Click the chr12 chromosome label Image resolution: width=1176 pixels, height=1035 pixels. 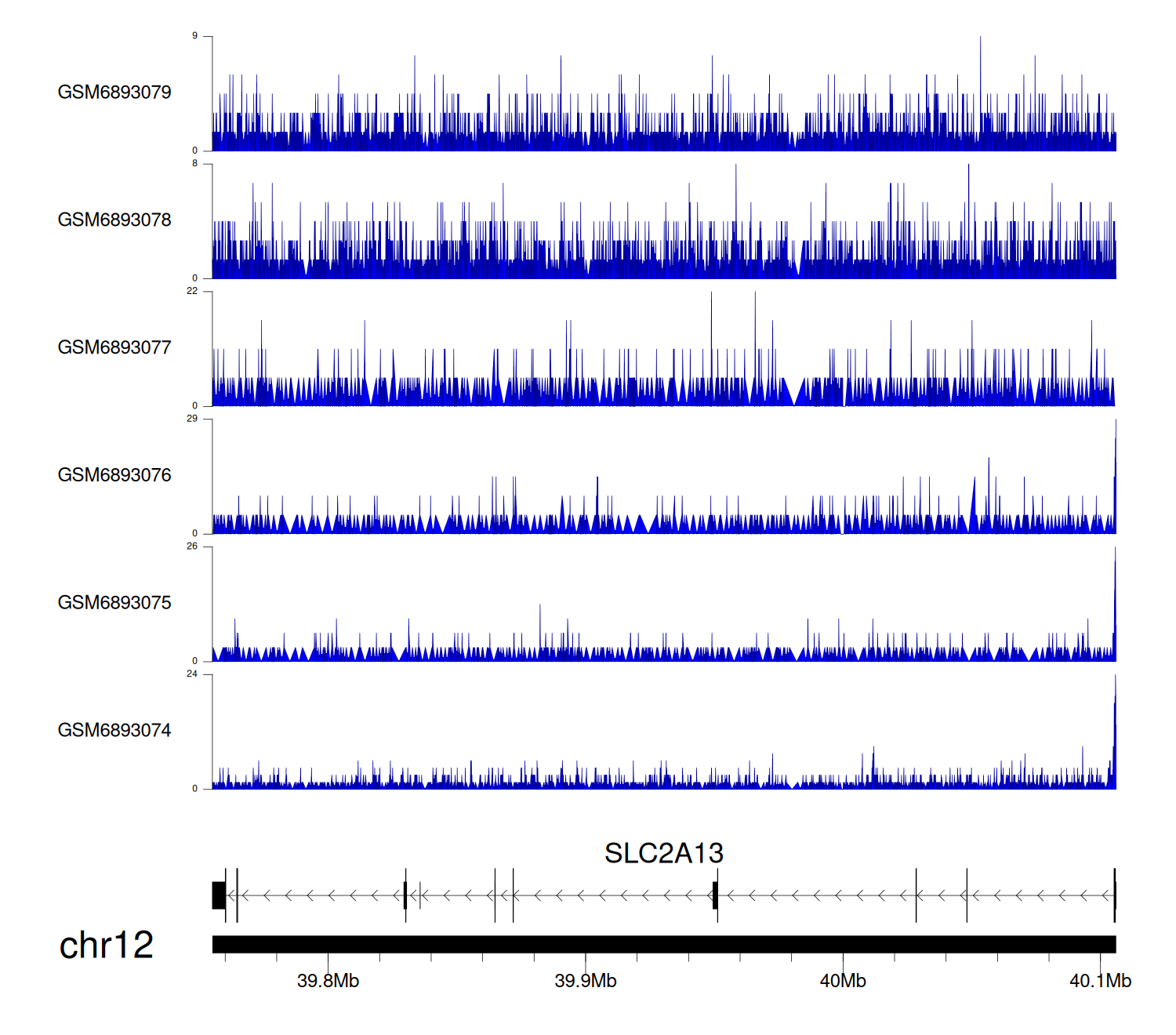(x=106, y=945)
